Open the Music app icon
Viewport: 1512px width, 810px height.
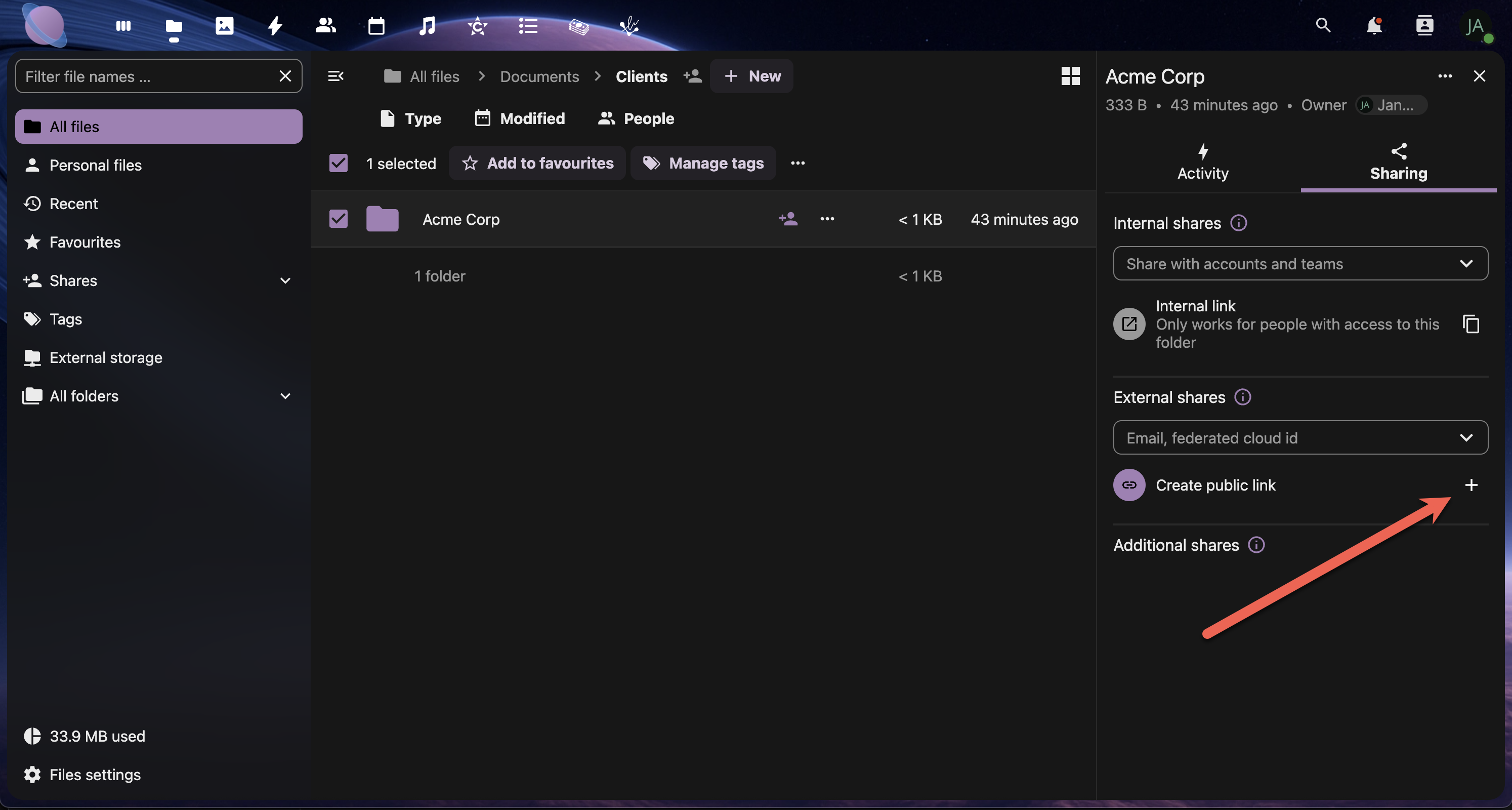tap(427, 26)
